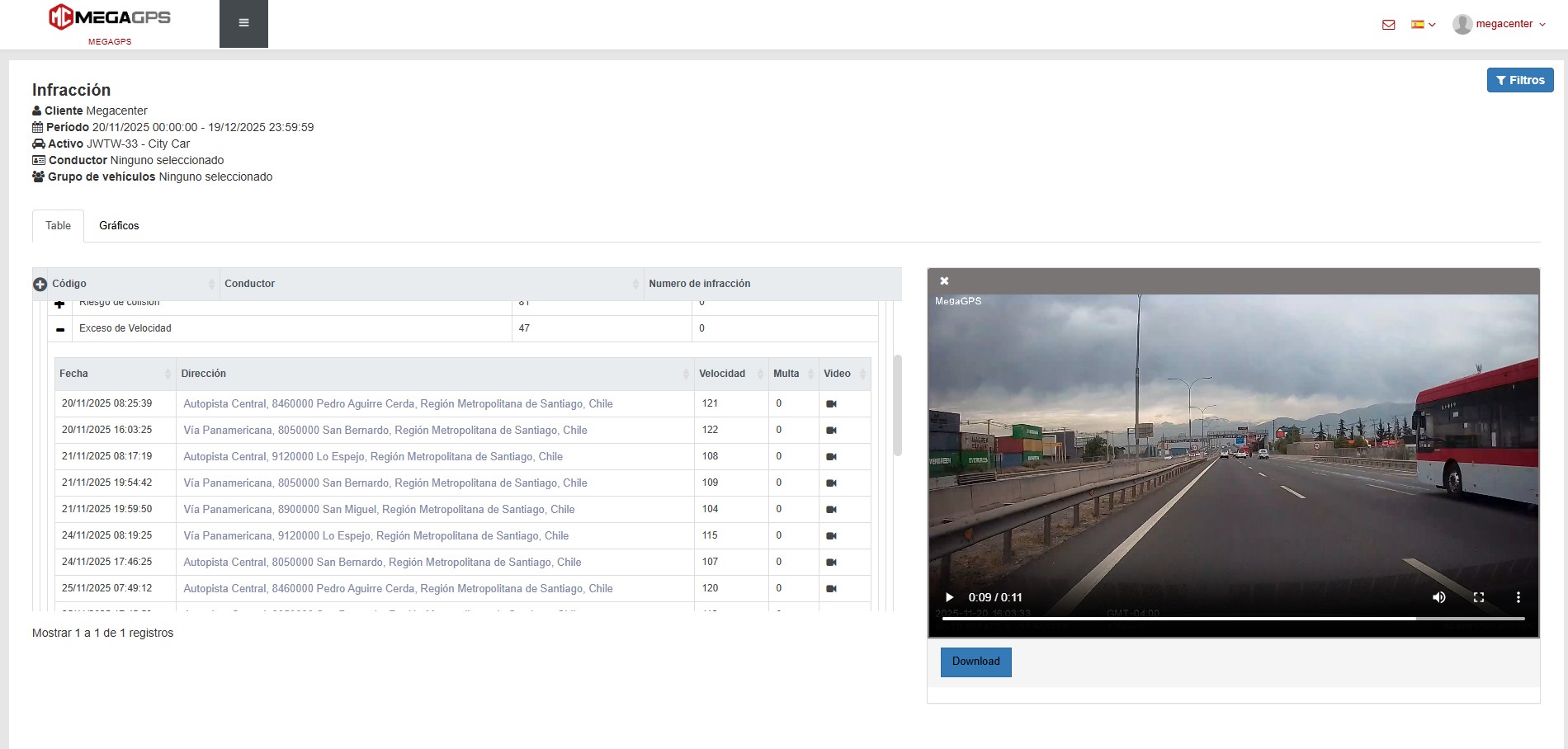Play video for 20/11/2025 08:25:39 infraction
Screen dimensions: 1568x749
click(831, 404)
